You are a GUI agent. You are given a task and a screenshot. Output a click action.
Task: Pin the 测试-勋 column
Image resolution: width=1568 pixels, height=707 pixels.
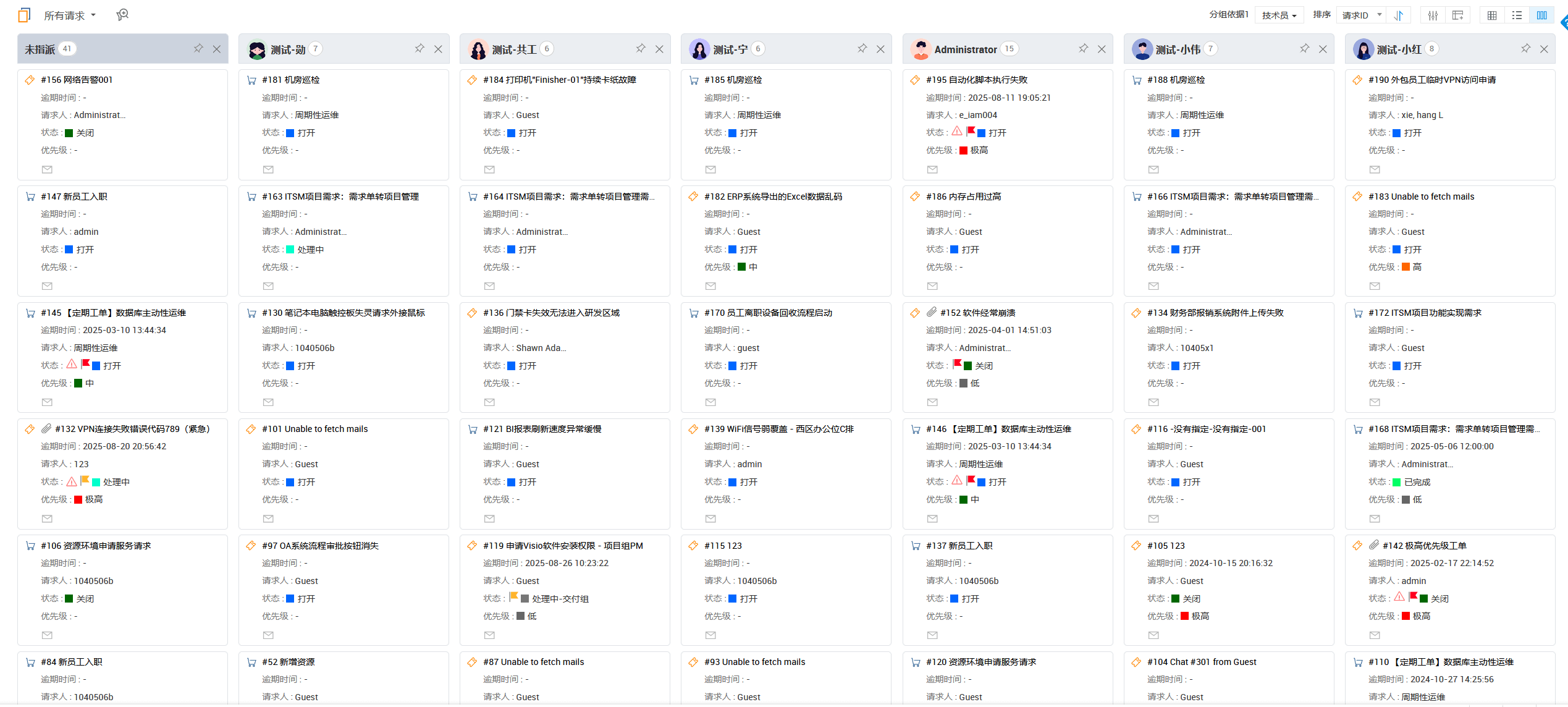419,48
